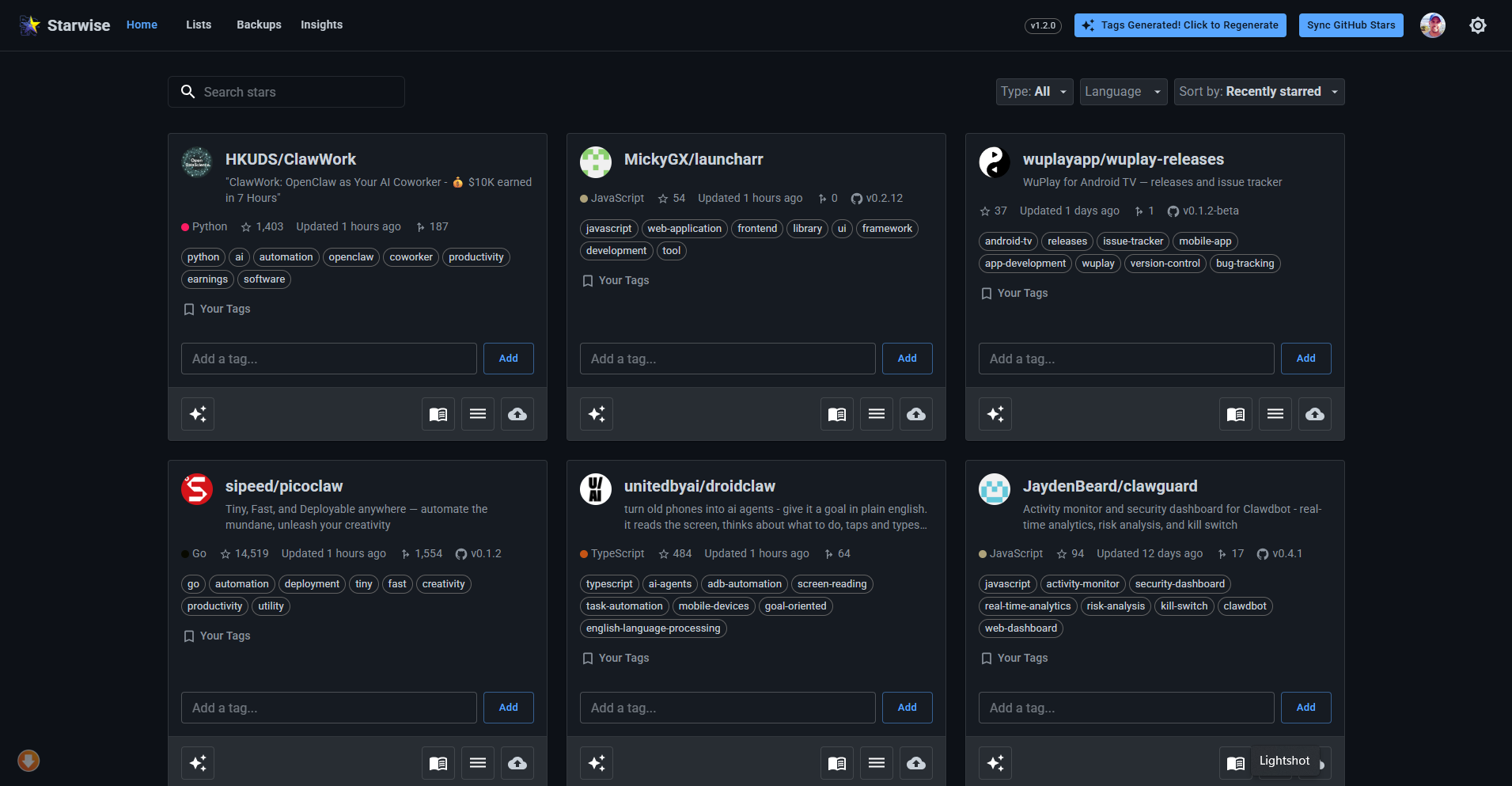
Task: Open the HKUDS/ClawWork repository link
Action: click(x=290, y=159)
